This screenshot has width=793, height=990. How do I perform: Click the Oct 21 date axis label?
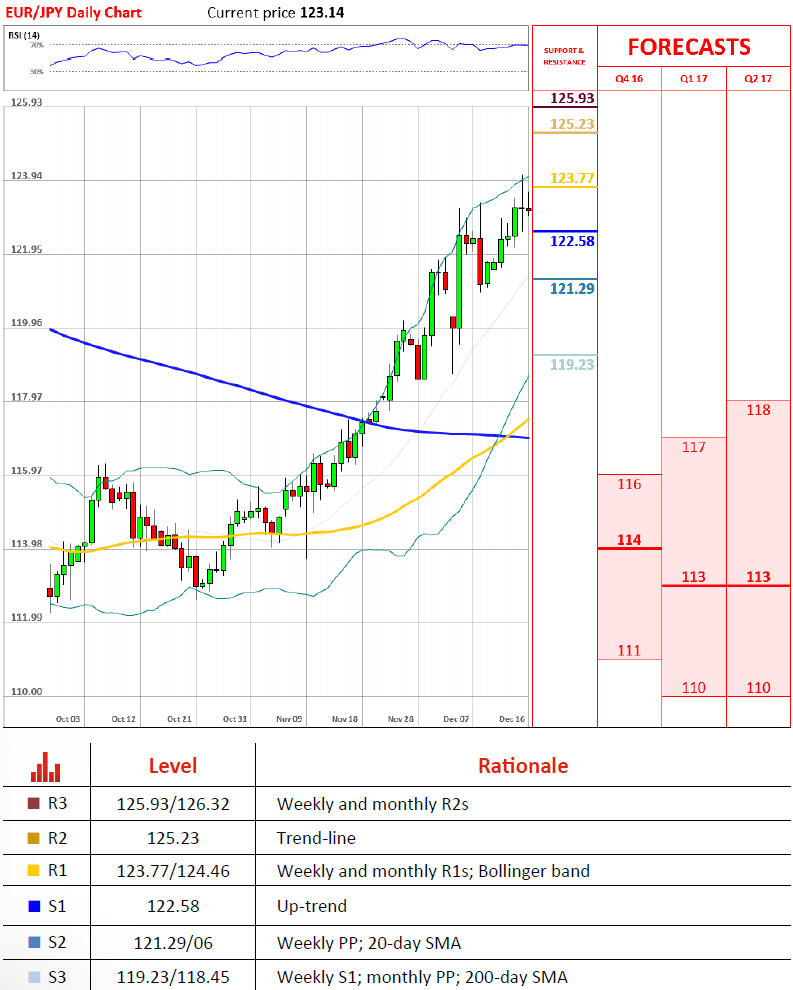179,719
